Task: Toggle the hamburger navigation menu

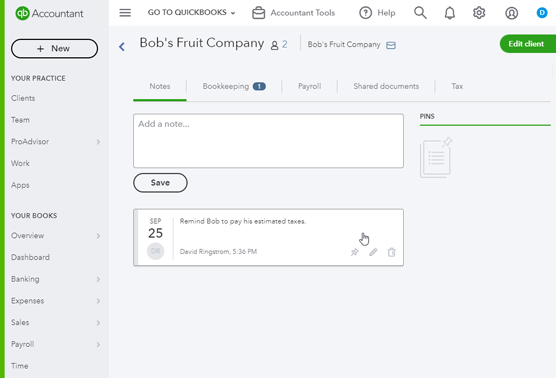Action: (125, 13)
